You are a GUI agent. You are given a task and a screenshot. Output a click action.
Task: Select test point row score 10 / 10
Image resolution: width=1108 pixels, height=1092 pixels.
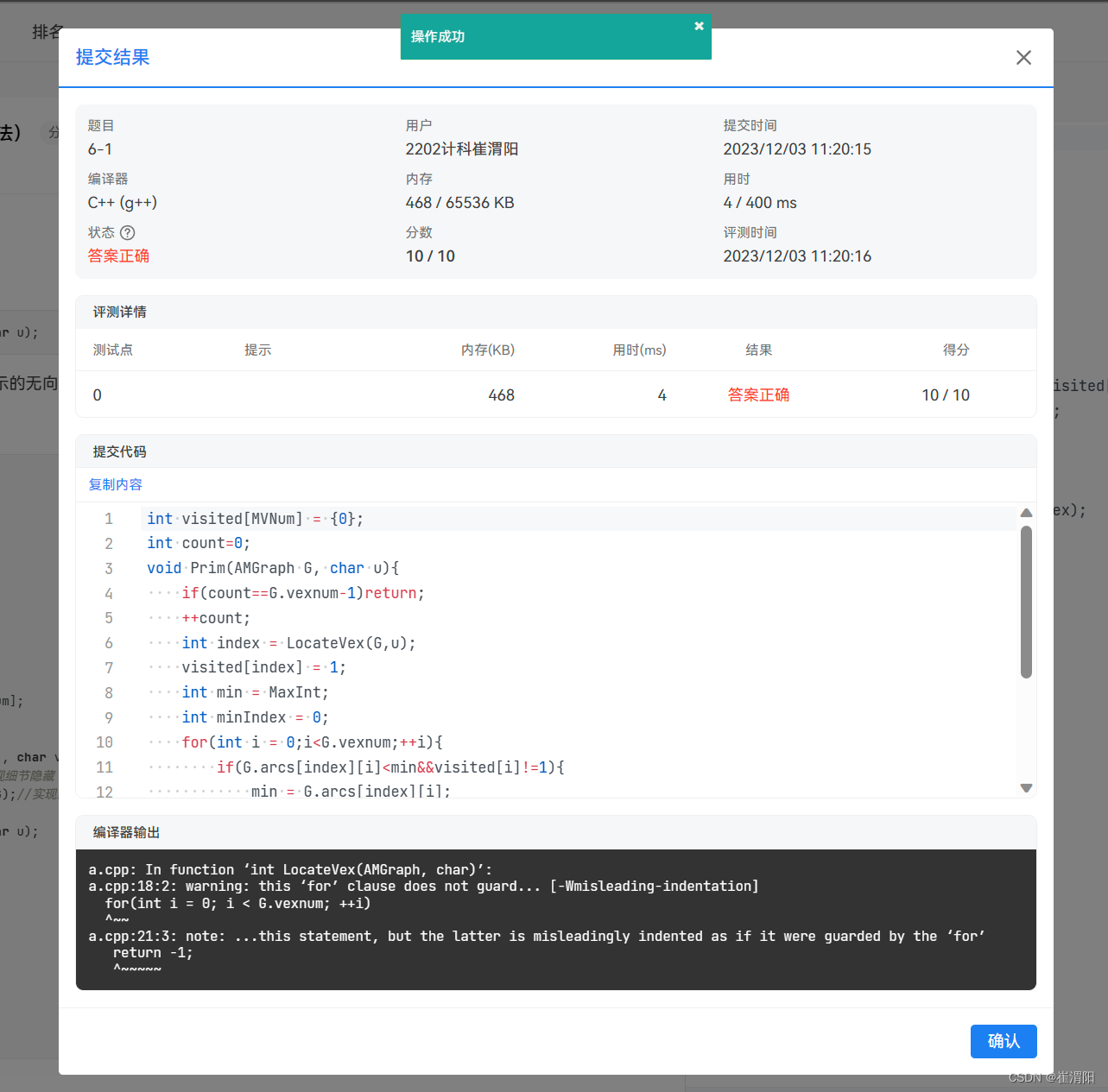[x=946, y=395]
